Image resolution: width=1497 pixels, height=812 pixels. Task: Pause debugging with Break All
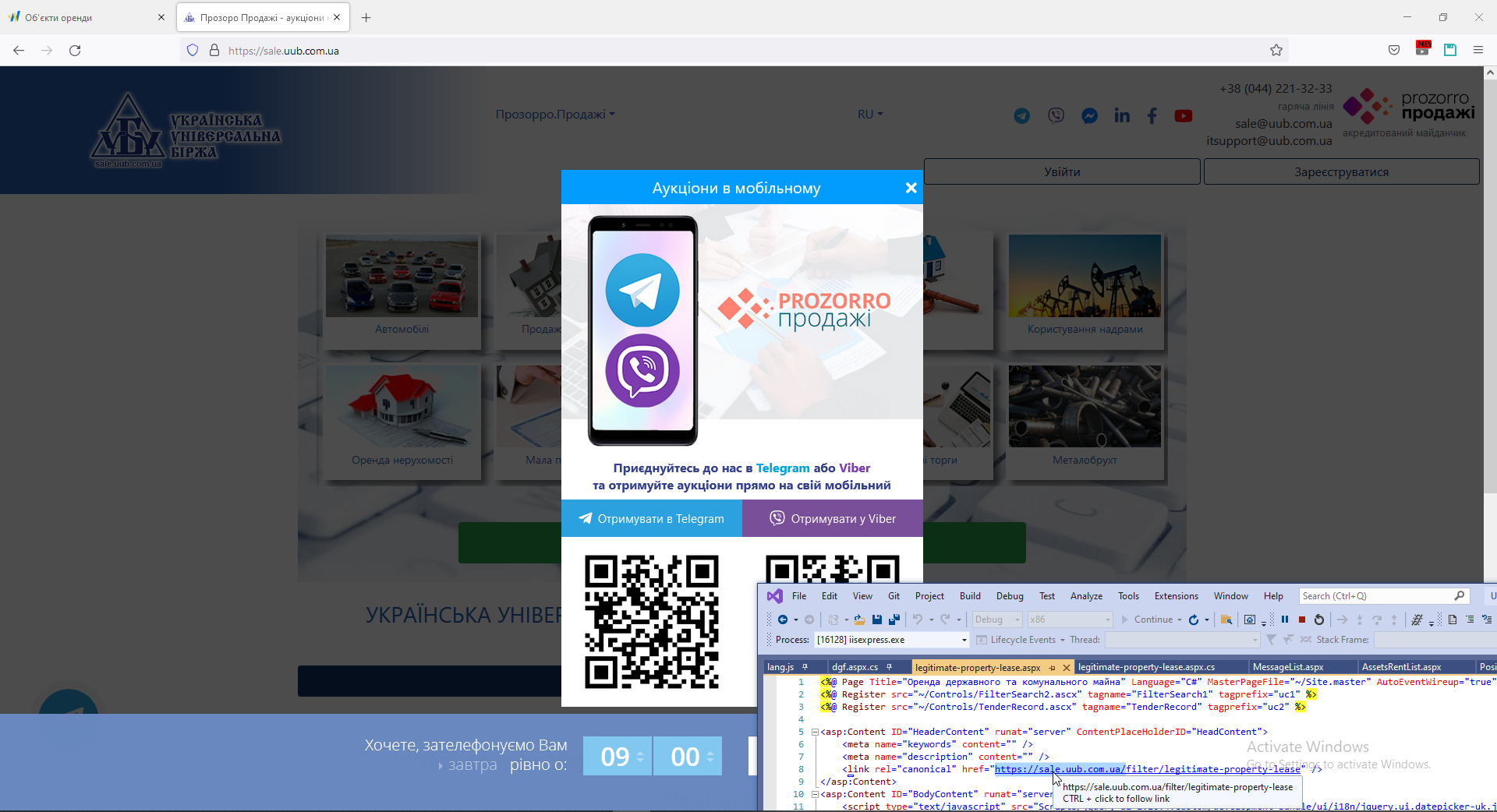[1285, 620]
